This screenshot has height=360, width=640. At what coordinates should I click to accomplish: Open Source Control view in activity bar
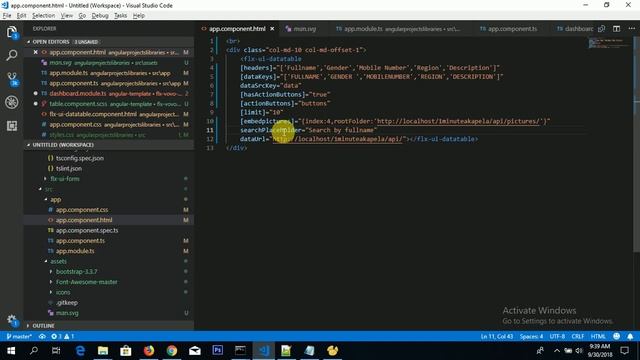(12, 79)
